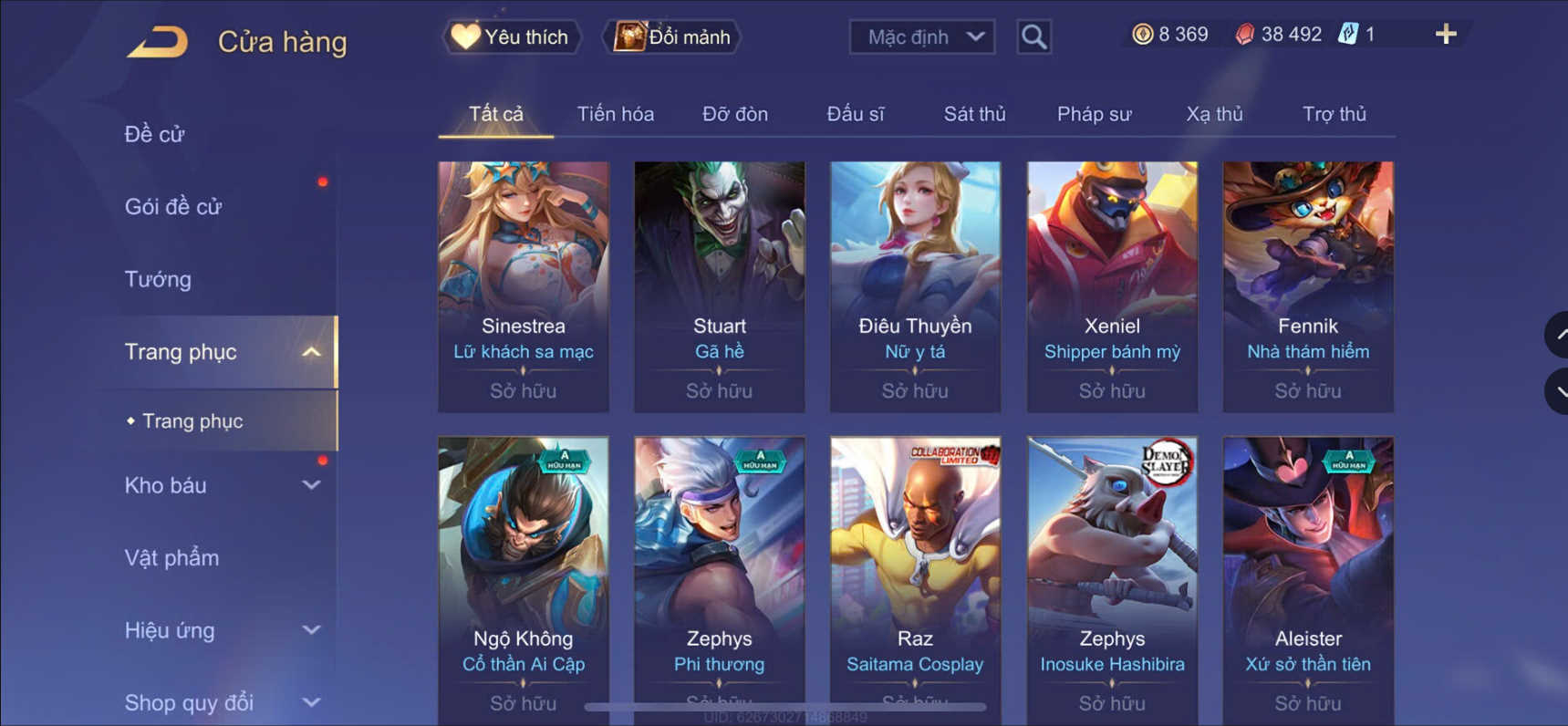This screenshot has height=726, width=1568.
Task: Switch to the Sát thủ tab
Action: point(974,114)
